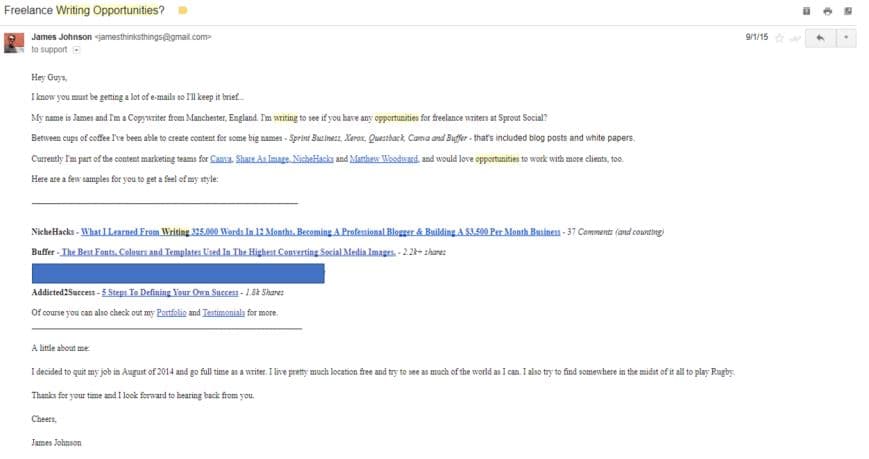The height and width of the screenshot is (459, 869).
Task: Click the '37 Comments (and counting)' text
Action: pyautogui.click(x=615, y=232)
